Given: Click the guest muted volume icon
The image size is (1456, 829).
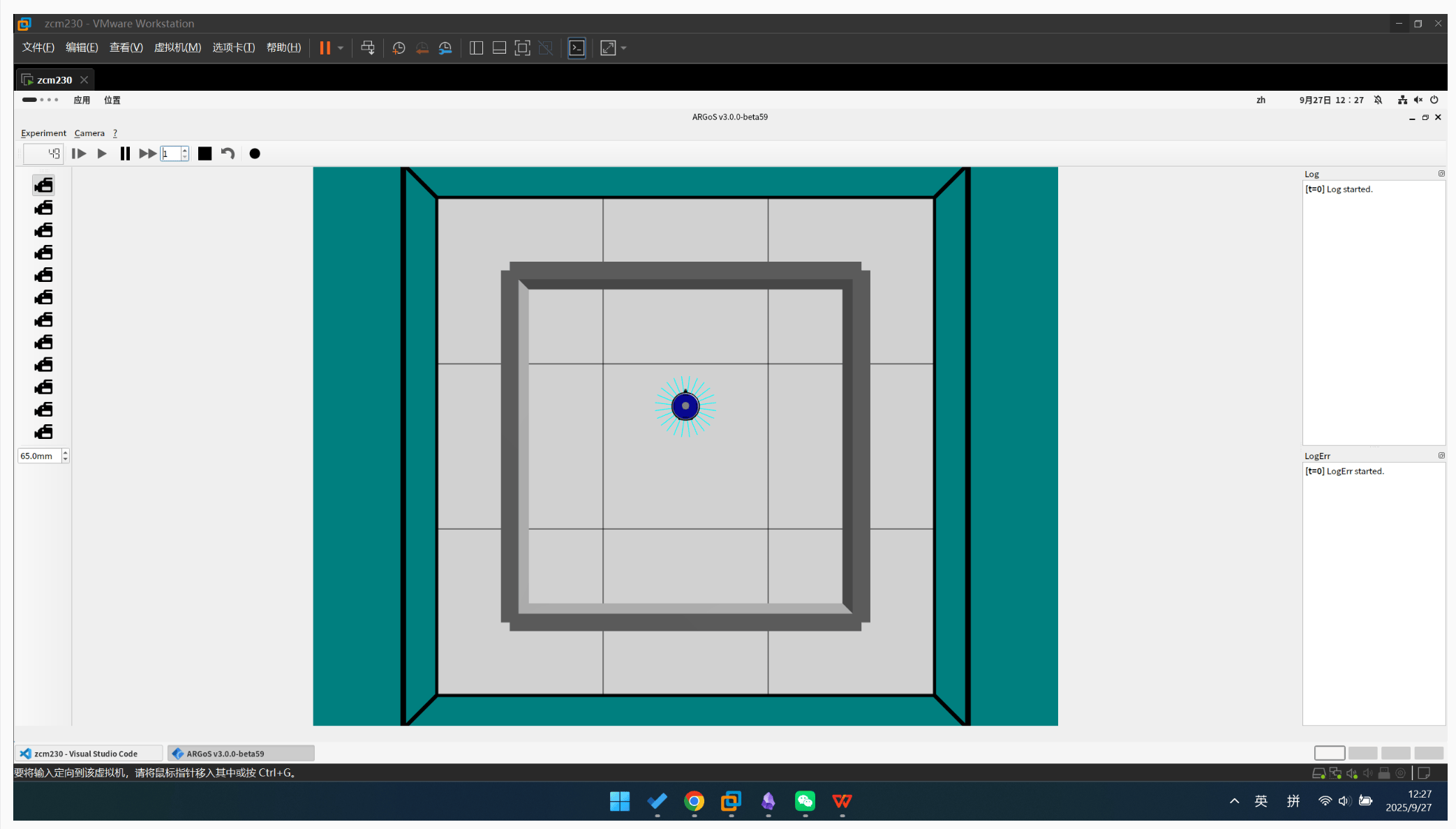Looking at the screenshot, I should (1418, 100).
